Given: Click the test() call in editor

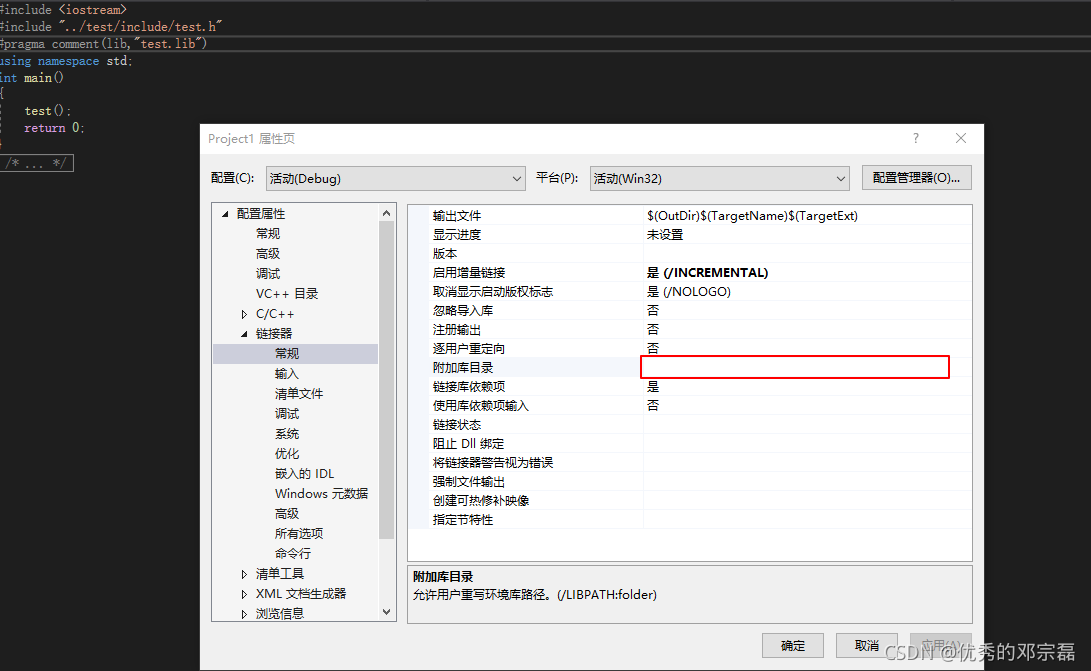Looking at the screenshot, I should 47,111.
